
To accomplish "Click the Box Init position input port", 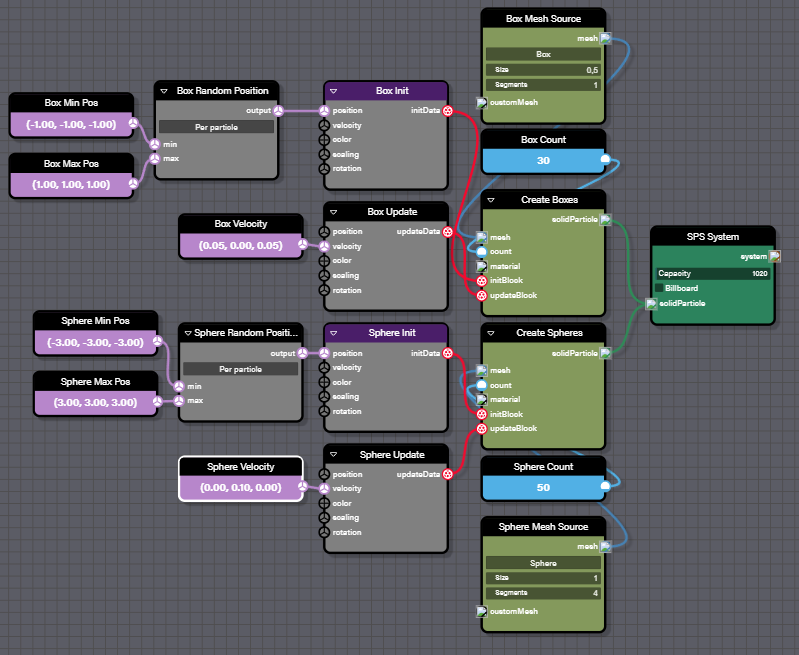I will click(x=324, y=111).
